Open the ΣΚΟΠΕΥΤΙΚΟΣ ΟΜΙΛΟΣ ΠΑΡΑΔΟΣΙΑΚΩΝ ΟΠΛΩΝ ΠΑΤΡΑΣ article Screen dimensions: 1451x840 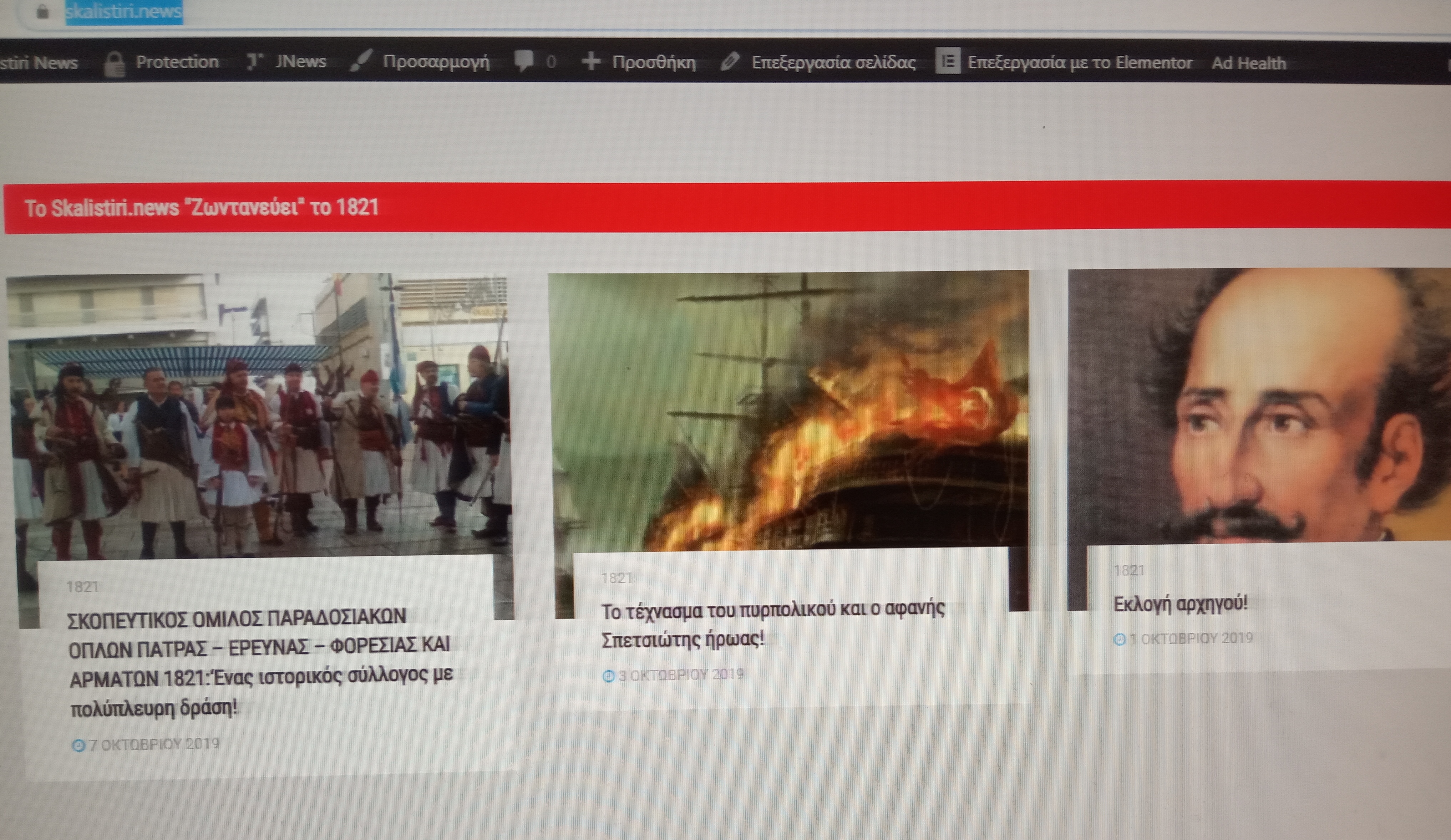click(x=261, y=662)
